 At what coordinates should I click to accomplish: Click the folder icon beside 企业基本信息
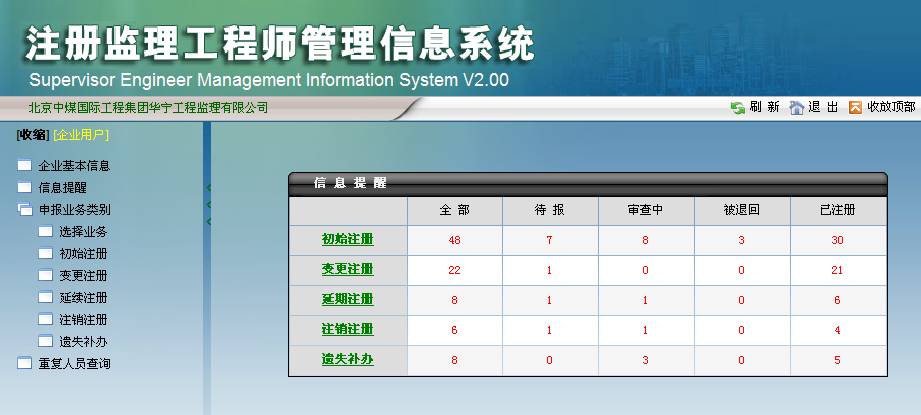(24, 166)
